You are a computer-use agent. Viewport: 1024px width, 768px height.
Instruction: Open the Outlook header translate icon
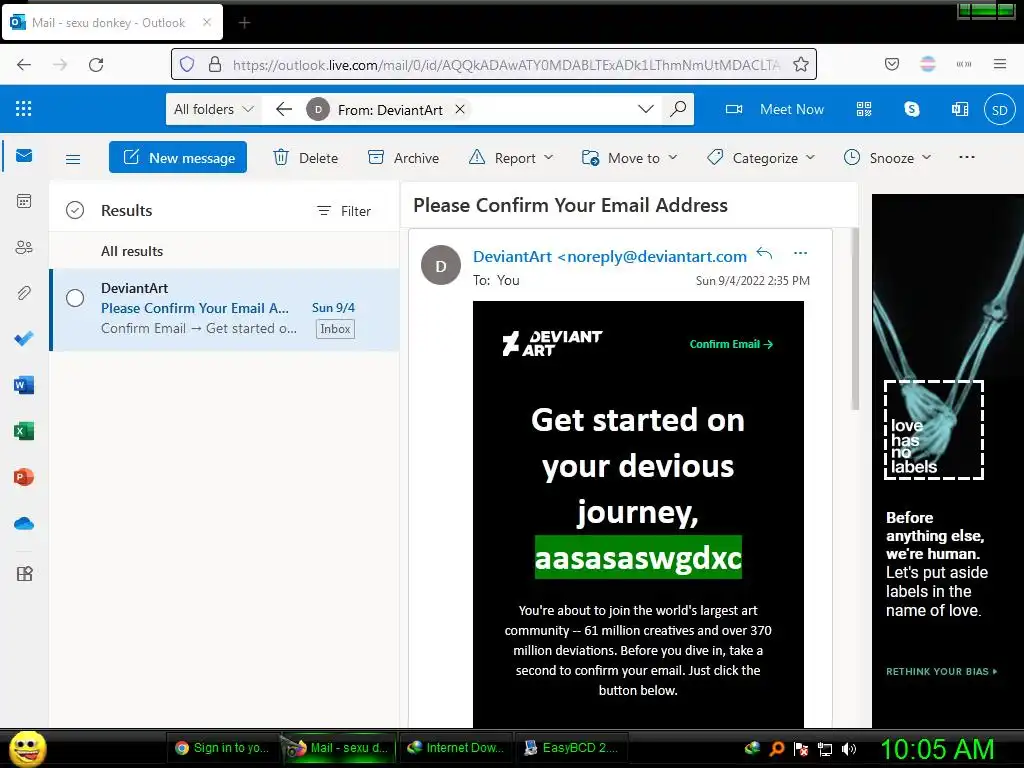[960, 109]
